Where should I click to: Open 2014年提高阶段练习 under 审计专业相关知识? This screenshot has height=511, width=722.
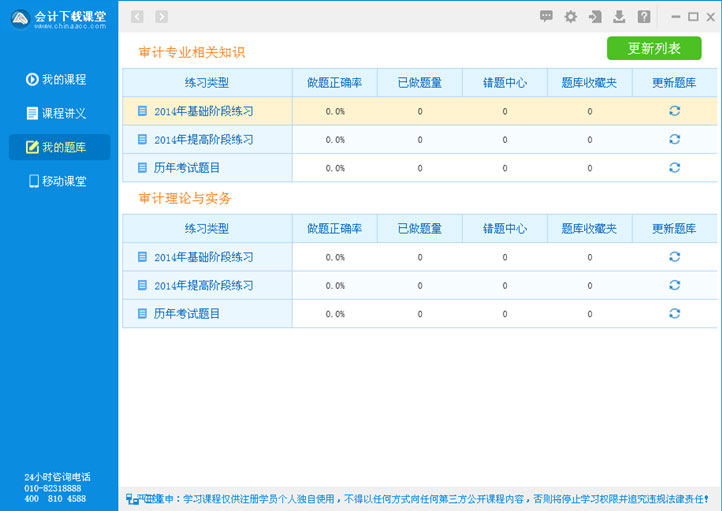pyautogui.click(x=203, y=140)
